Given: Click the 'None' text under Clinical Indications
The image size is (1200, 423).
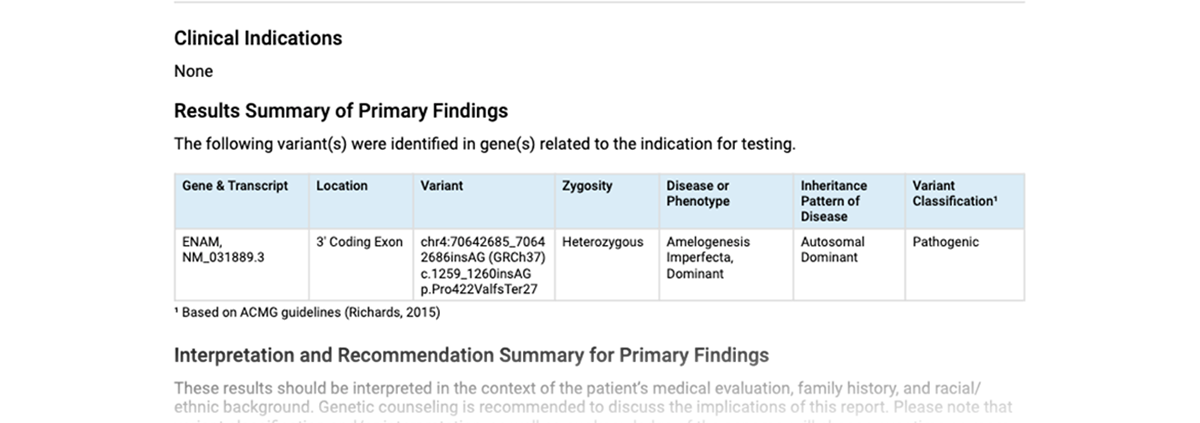Looking at the screenshot, I should coord(193,71).
